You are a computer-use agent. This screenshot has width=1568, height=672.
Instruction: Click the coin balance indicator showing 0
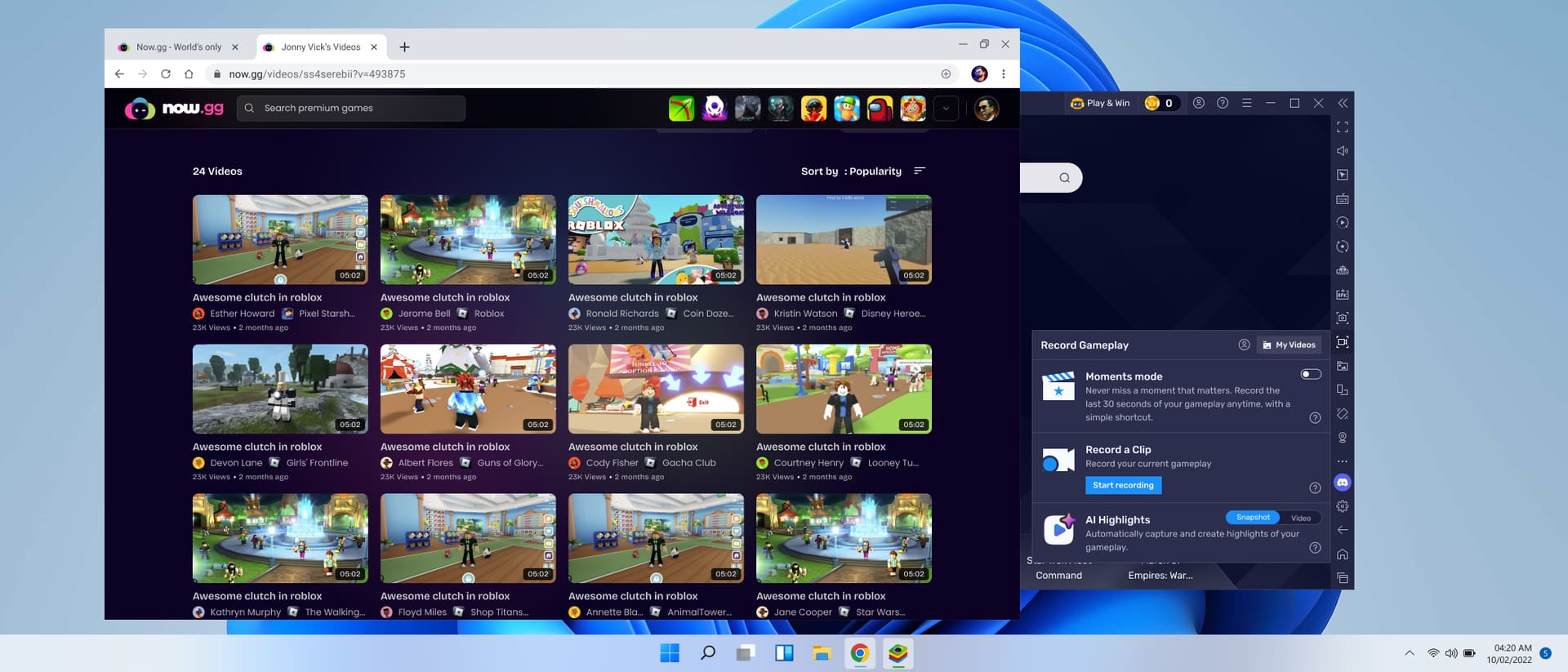[1161, 103]
